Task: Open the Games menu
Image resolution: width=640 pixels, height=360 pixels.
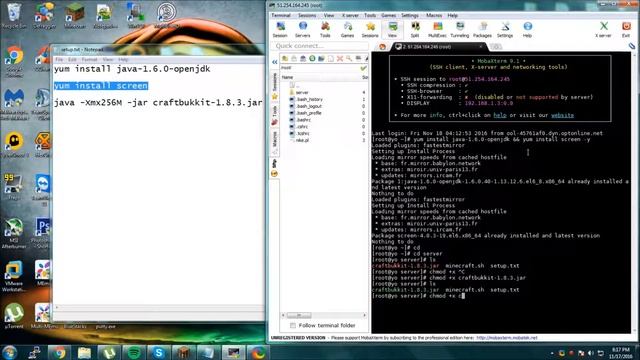Action: click(x=389, y=16)
